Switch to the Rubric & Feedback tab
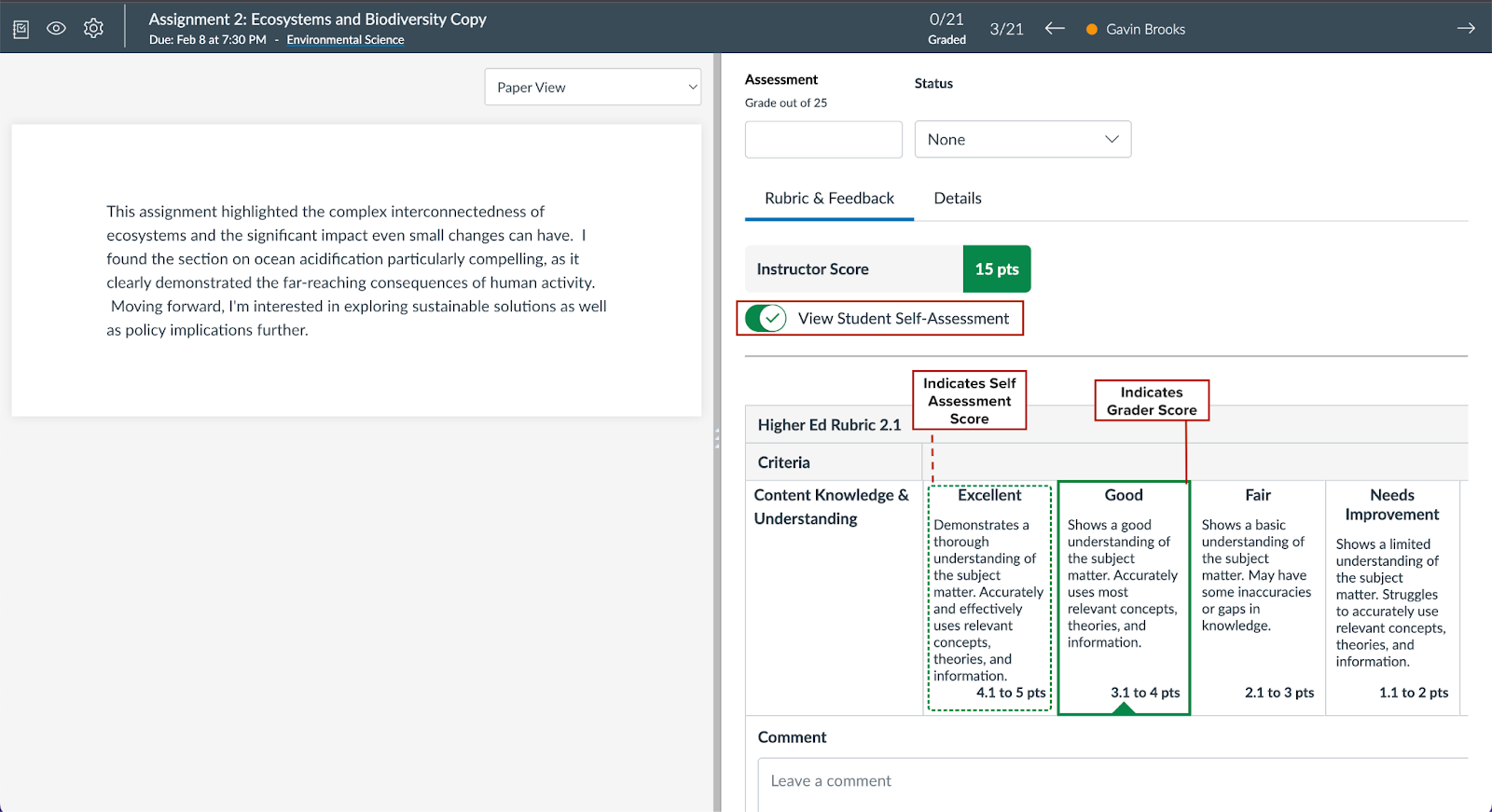The image size is (1492, 812). point(829,198)
